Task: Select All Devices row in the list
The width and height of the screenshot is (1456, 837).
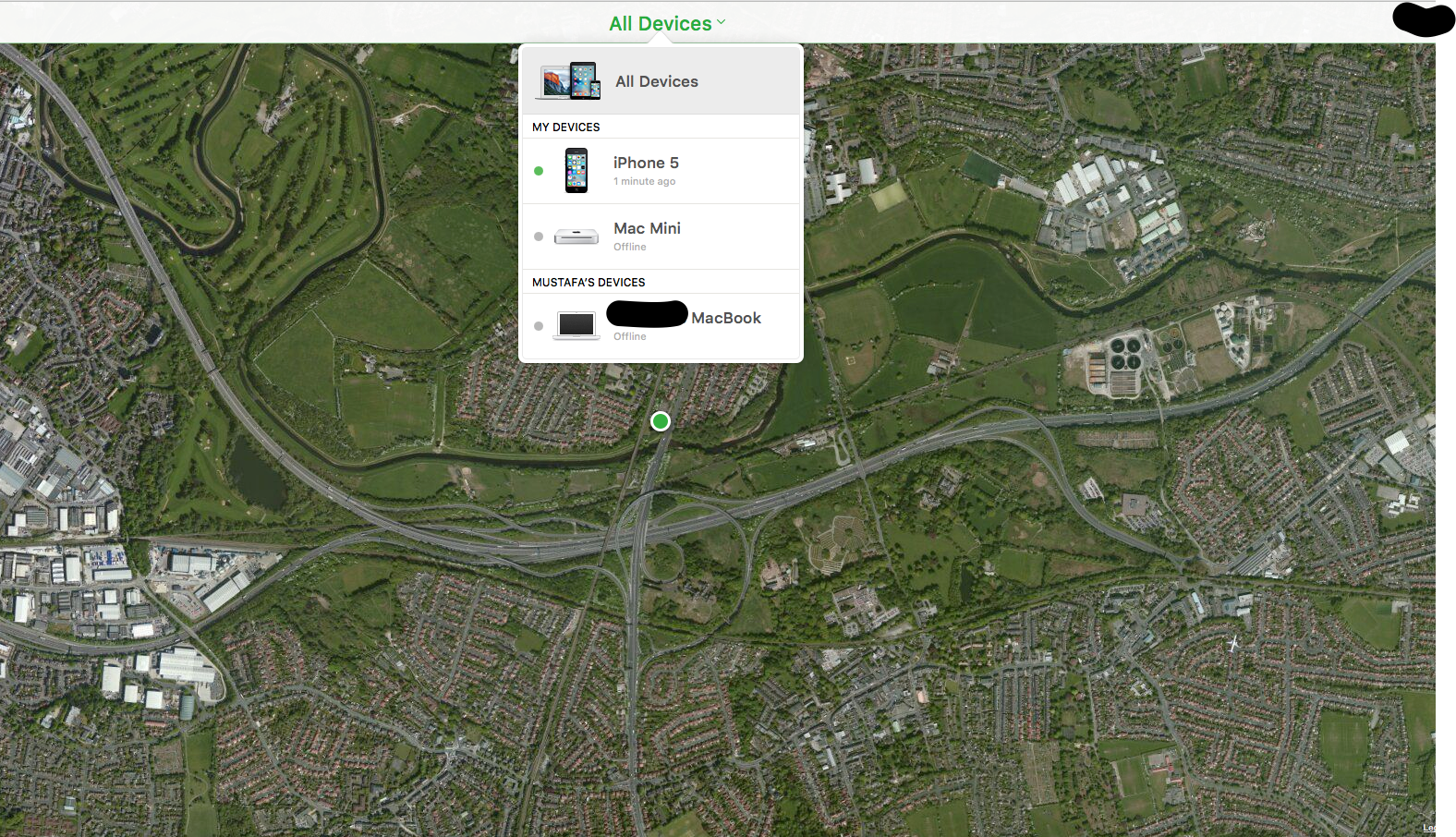Action: [x=661, y=81]
